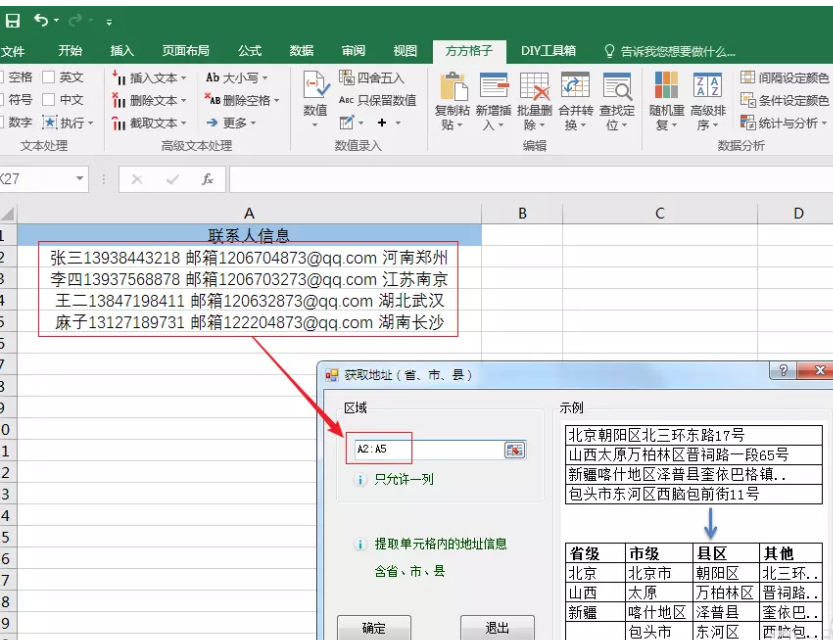833x640 pixels.
Task: Click the 条件设定颜色 tool
Action: [784, 100]
